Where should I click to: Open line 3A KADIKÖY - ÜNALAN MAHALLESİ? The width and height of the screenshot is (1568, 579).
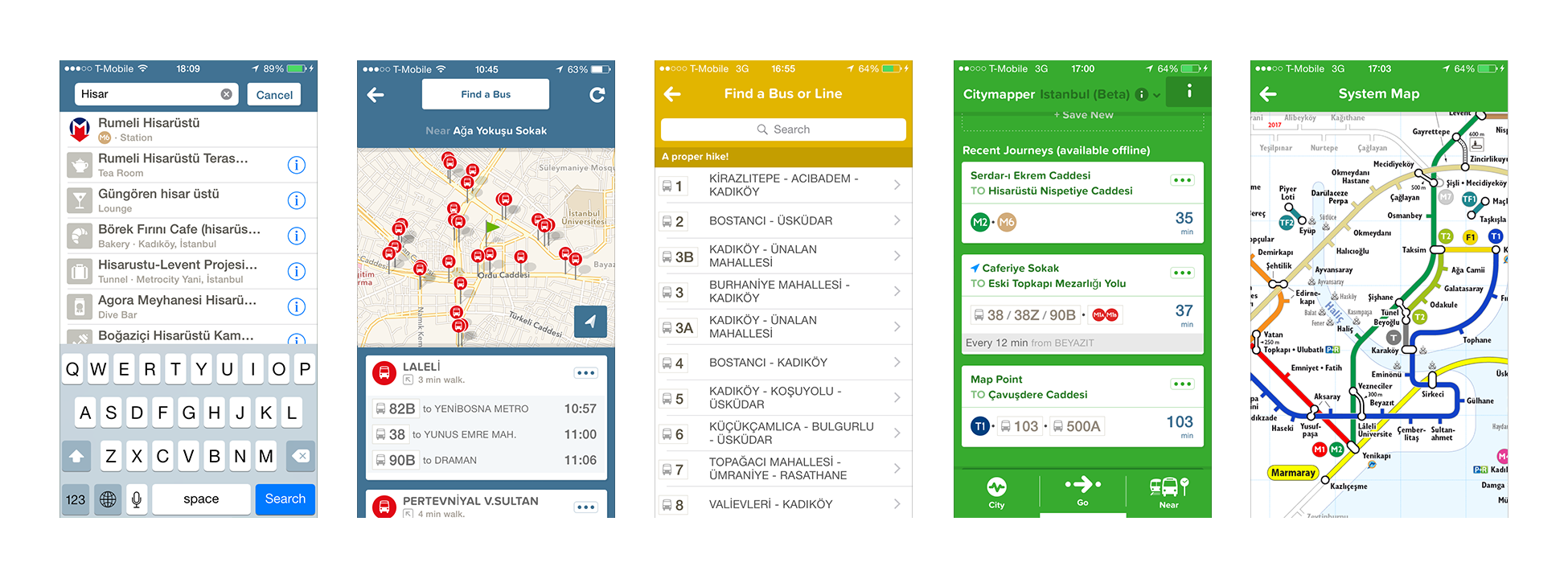point(783,326)
